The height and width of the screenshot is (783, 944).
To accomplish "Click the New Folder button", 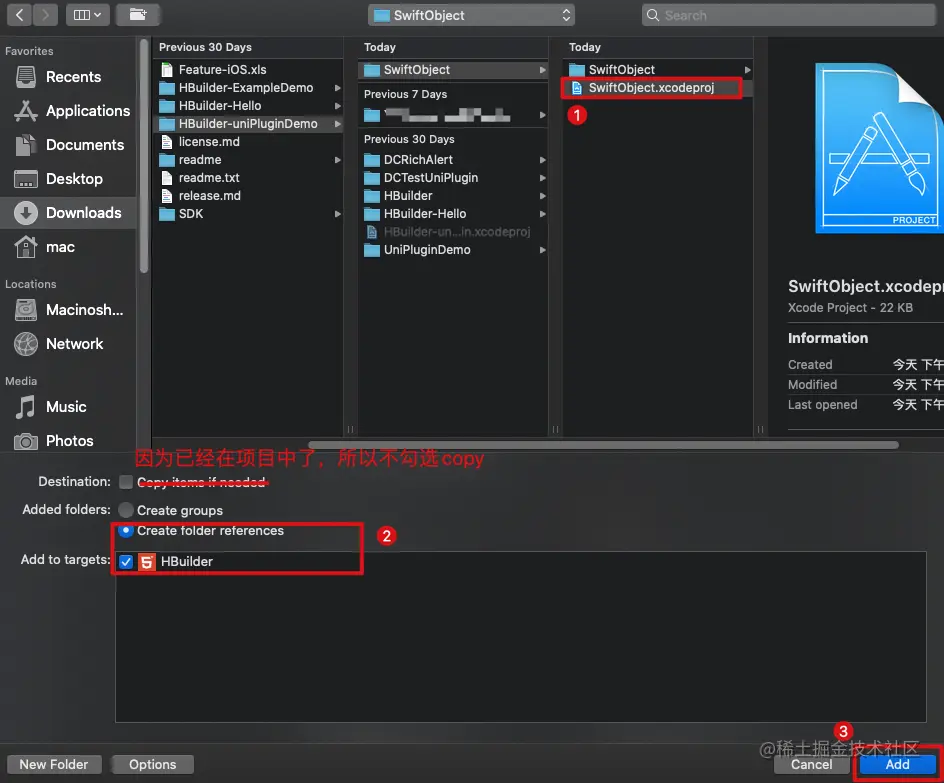I will coord(53,764).
